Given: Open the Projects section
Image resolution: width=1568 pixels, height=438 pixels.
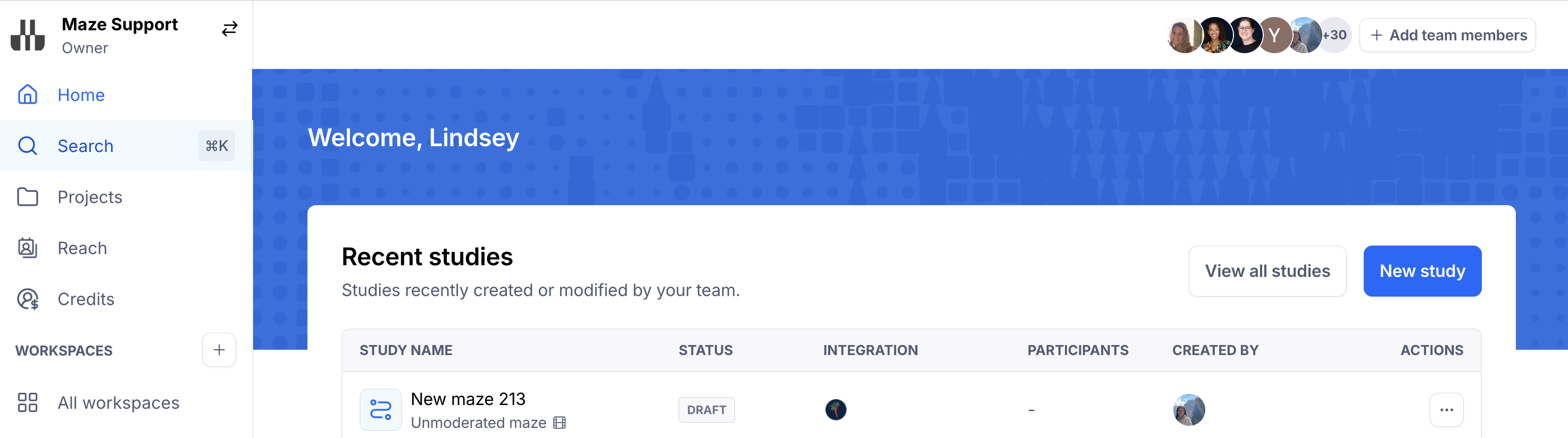Looking at the screenshot, I should [90, 197].
